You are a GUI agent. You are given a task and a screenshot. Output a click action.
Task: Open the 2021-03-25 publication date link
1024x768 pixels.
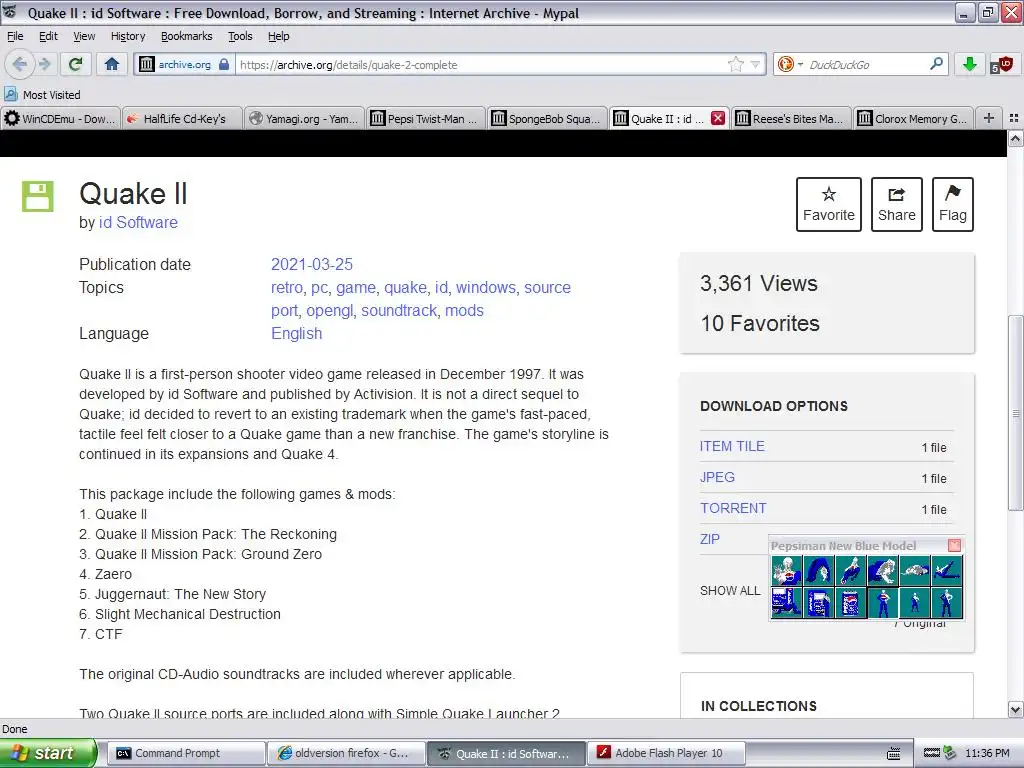pos(312,264)
